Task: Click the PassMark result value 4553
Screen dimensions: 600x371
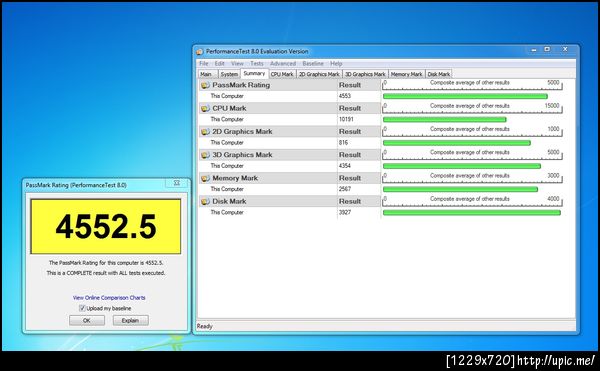Action: click(x=345, y=96)
